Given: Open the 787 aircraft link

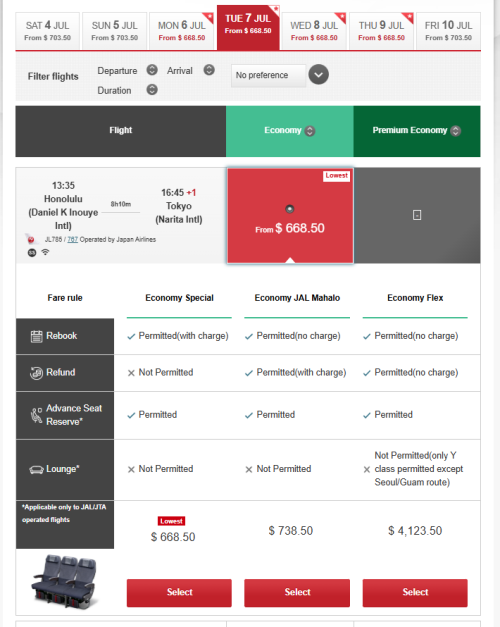Looking at the screenshot, I should pyautogui.click(x=72, y=240).
